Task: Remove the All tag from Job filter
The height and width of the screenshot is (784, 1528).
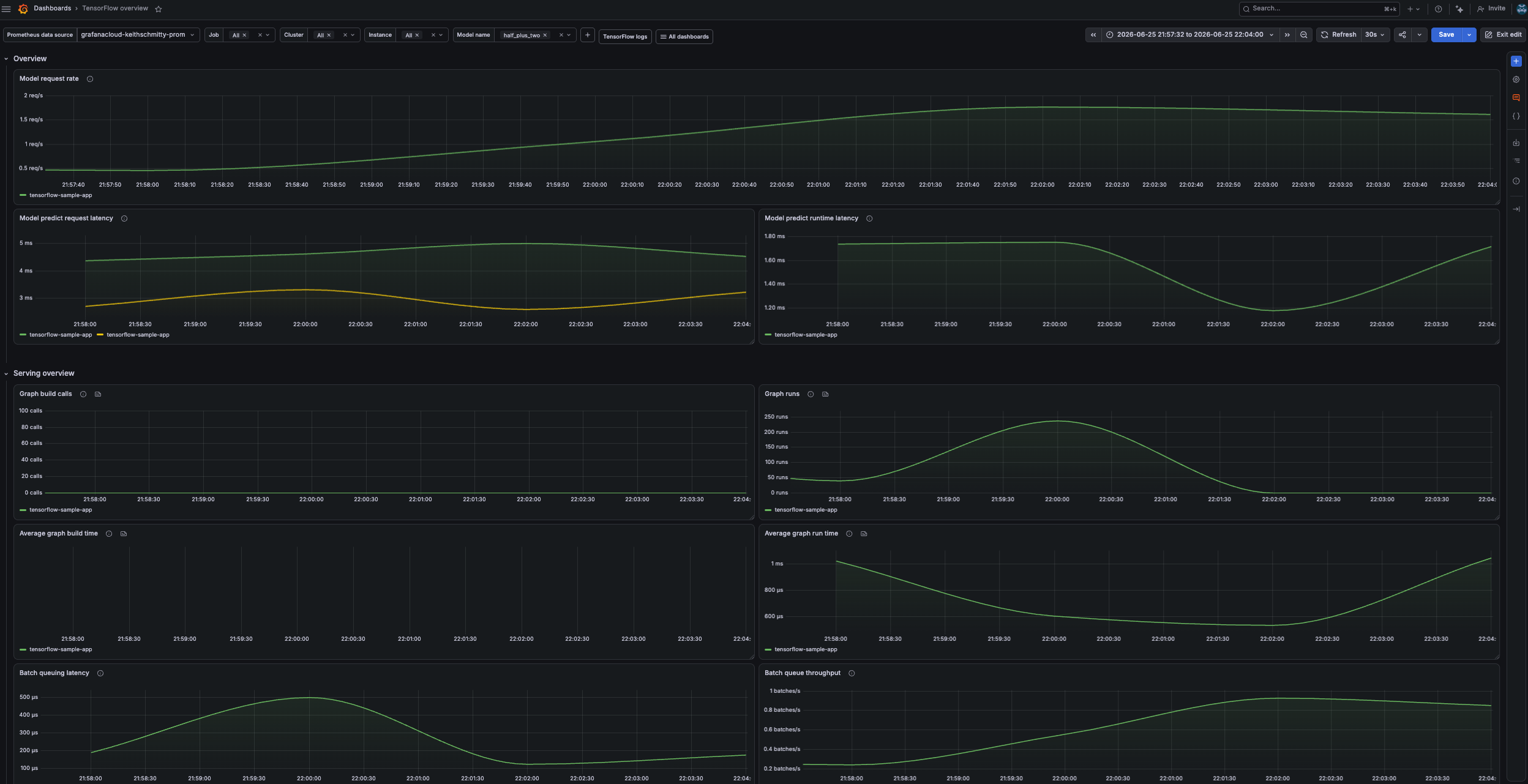Action: click(244, 35)
